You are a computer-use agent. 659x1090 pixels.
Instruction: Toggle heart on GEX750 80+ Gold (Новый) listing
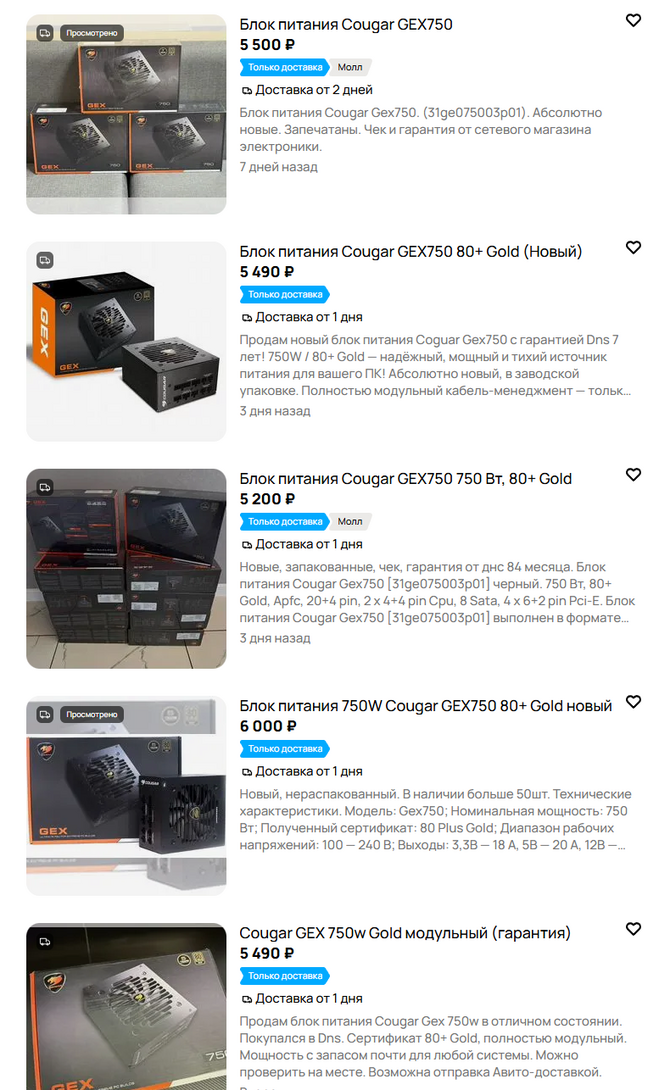(633, 247)
